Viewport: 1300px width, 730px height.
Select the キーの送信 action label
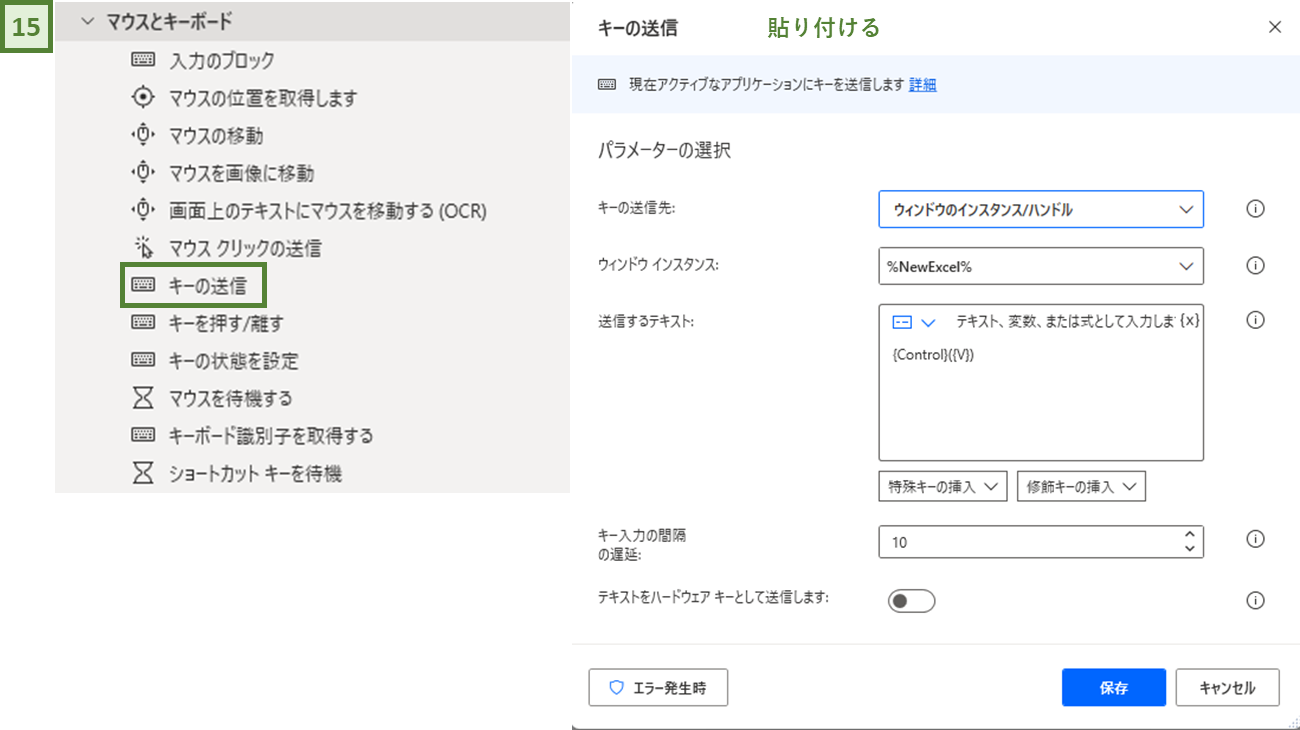(x=207, y=287)
